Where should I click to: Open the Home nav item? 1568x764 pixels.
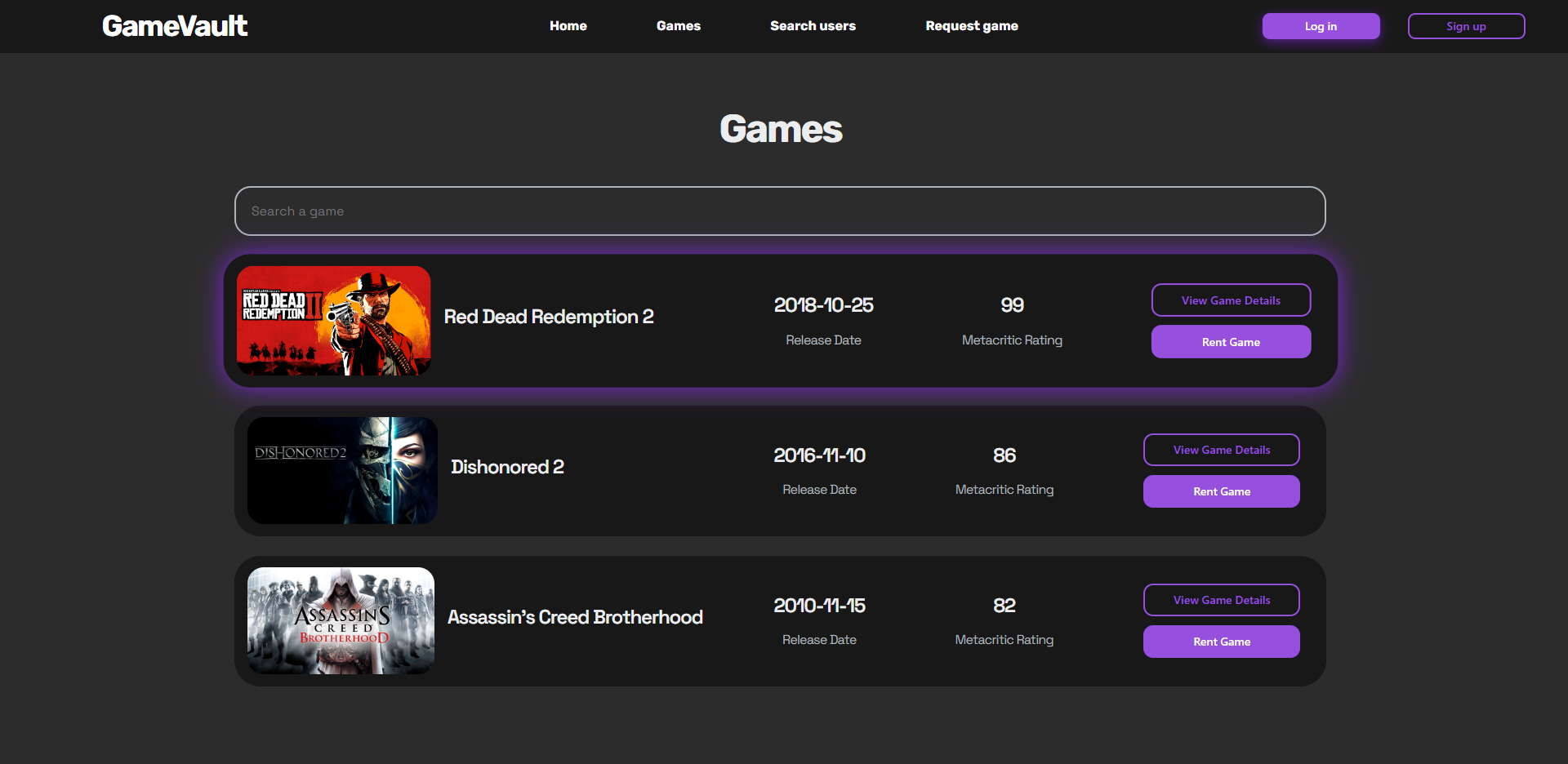(x=568, y=26)
